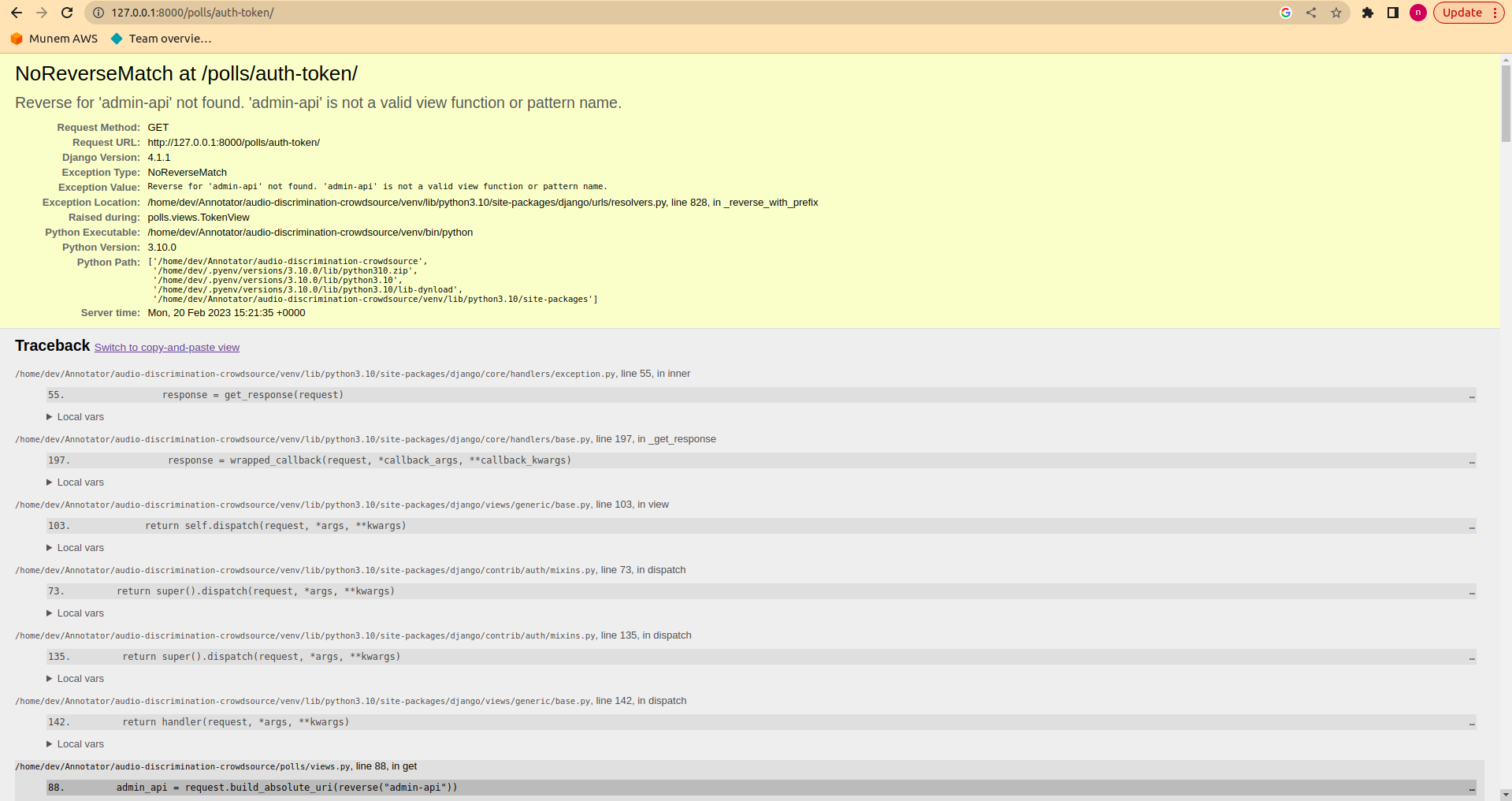This screenshot has width=1512, height=801.
Task: Toggle the browser side panel icon
Action: click(x=1393, y=13)
